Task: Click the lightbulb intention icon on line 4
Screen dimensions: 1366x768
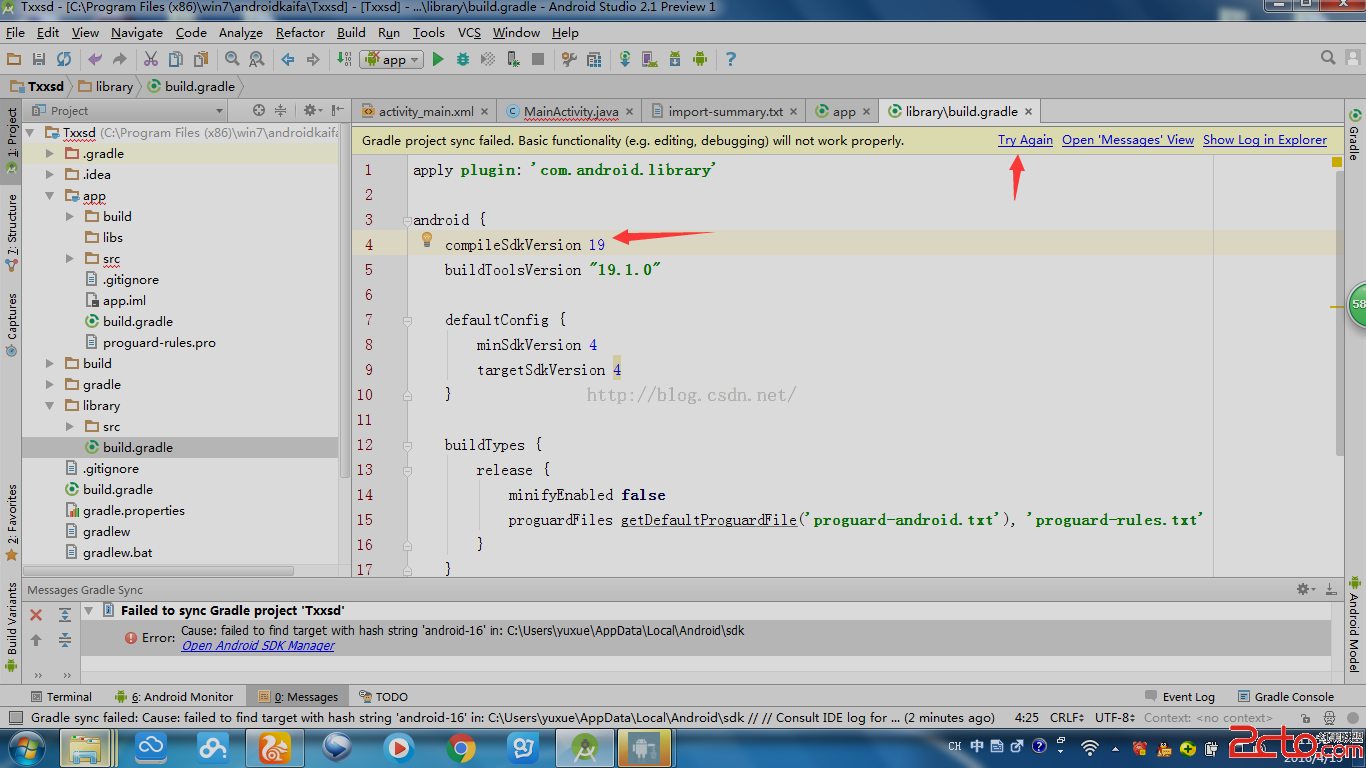Action: 426,240
